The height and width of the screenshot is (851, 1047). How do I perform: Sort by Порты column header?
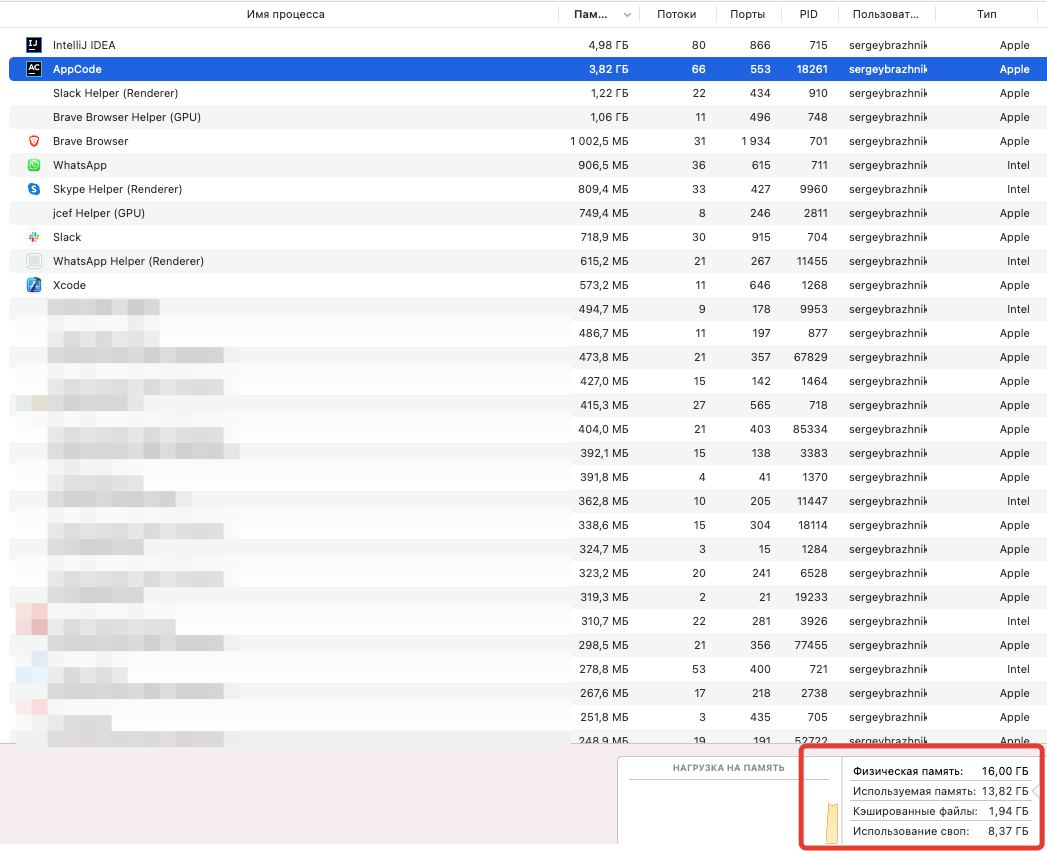pyautogui.click(x=747, y=14)
